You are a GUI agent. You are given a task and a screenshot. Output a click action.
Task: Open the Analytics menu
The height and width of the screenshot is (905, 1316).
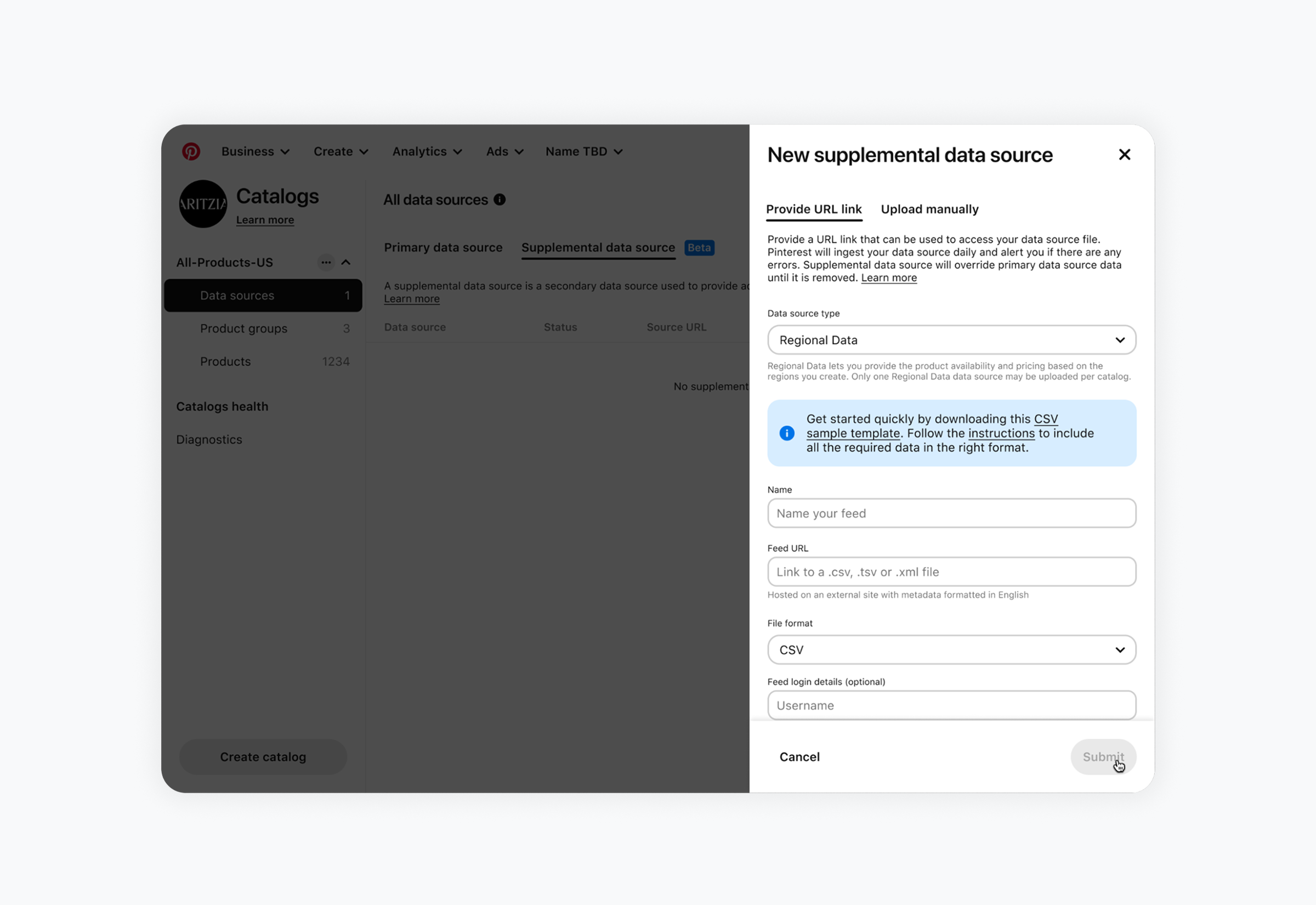(x=427, y=151)
